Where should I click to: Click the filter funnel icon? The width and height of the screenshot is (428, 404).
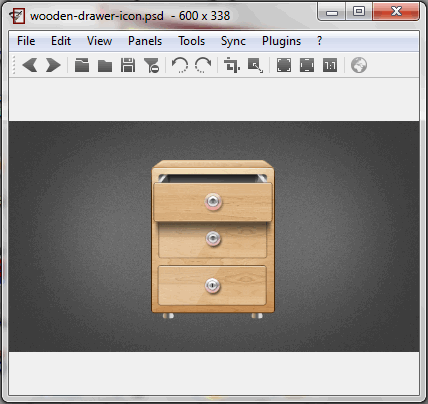click(x=151, y=65)
